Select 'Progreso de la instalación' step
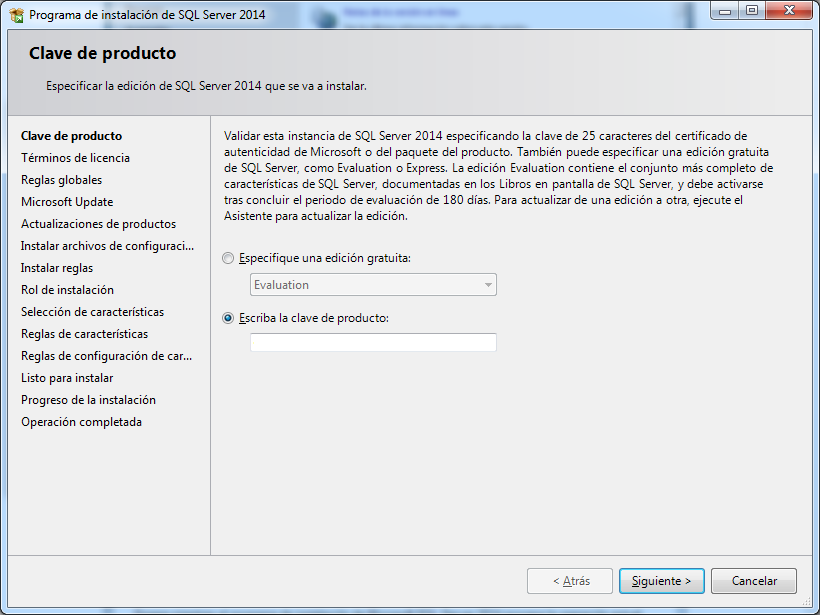The height and width of the screenshot is (615, 820). pyautogui.click(x=88, y=400)
